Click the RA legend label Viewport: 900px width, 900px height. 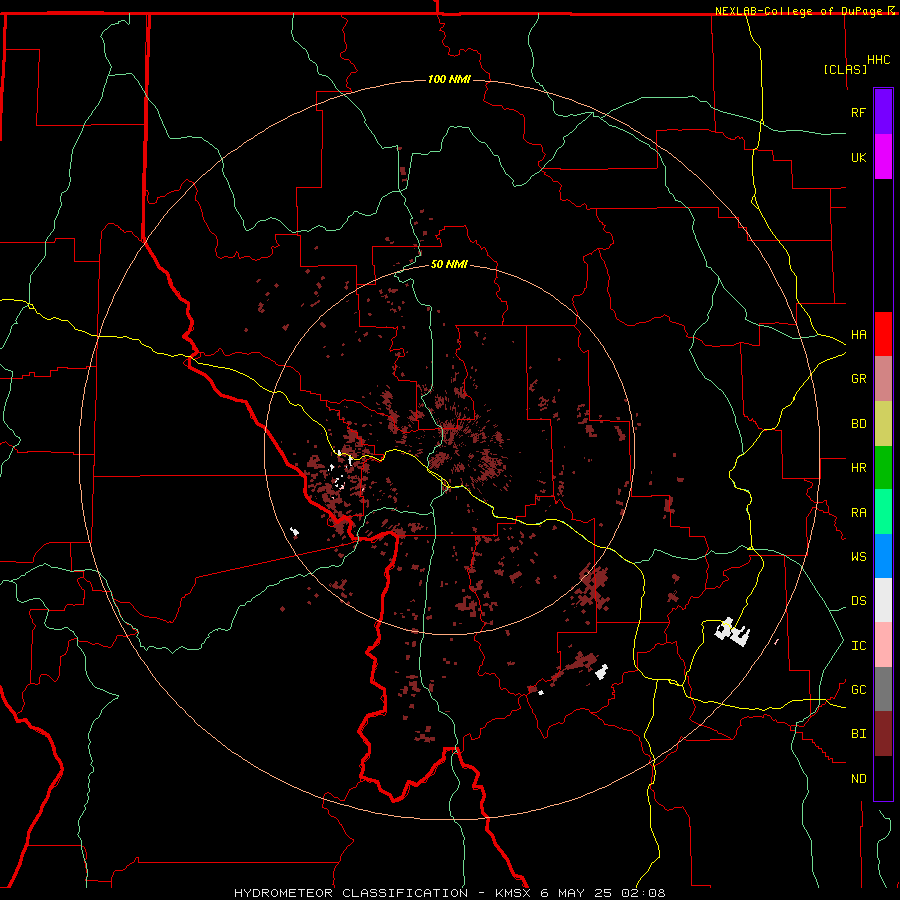pyautogui.click(x=858, y=513)
